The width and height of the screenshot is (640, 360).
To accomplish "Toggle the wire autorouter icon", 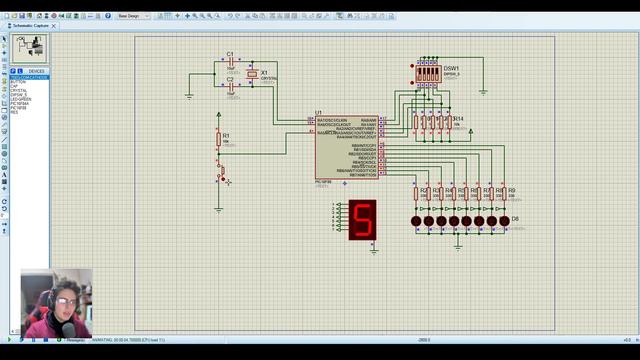I will [340, 16].
